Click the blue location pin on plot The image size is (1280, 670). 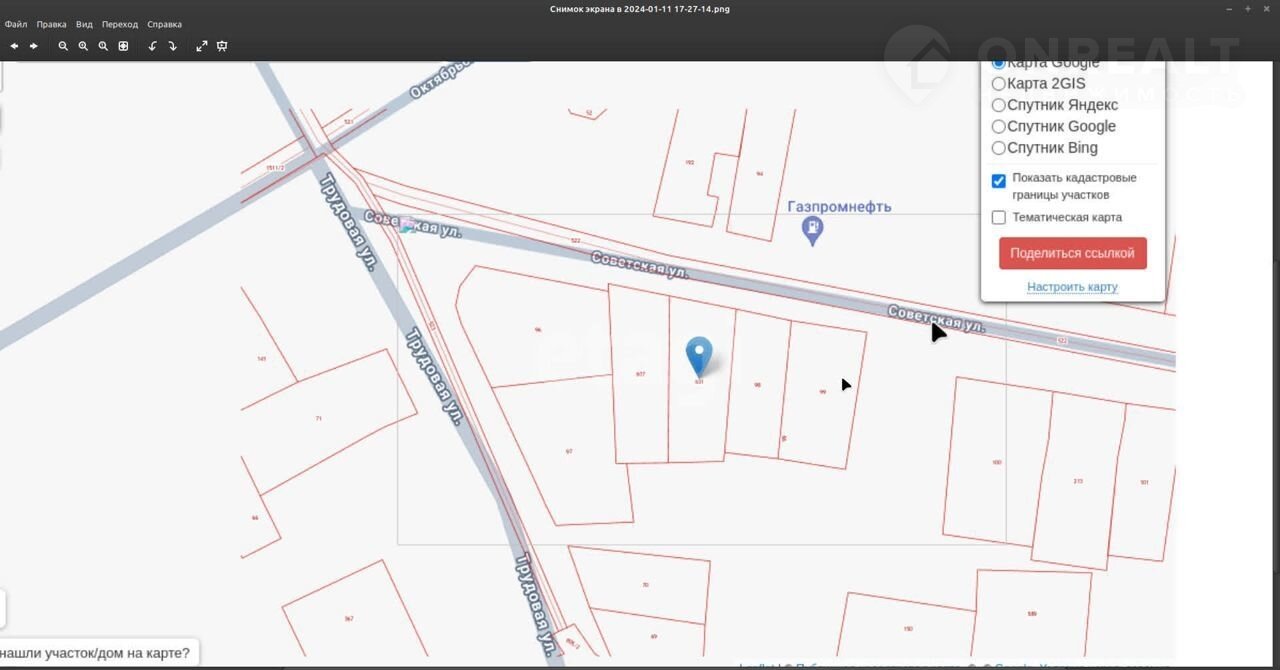coord(699,356)
